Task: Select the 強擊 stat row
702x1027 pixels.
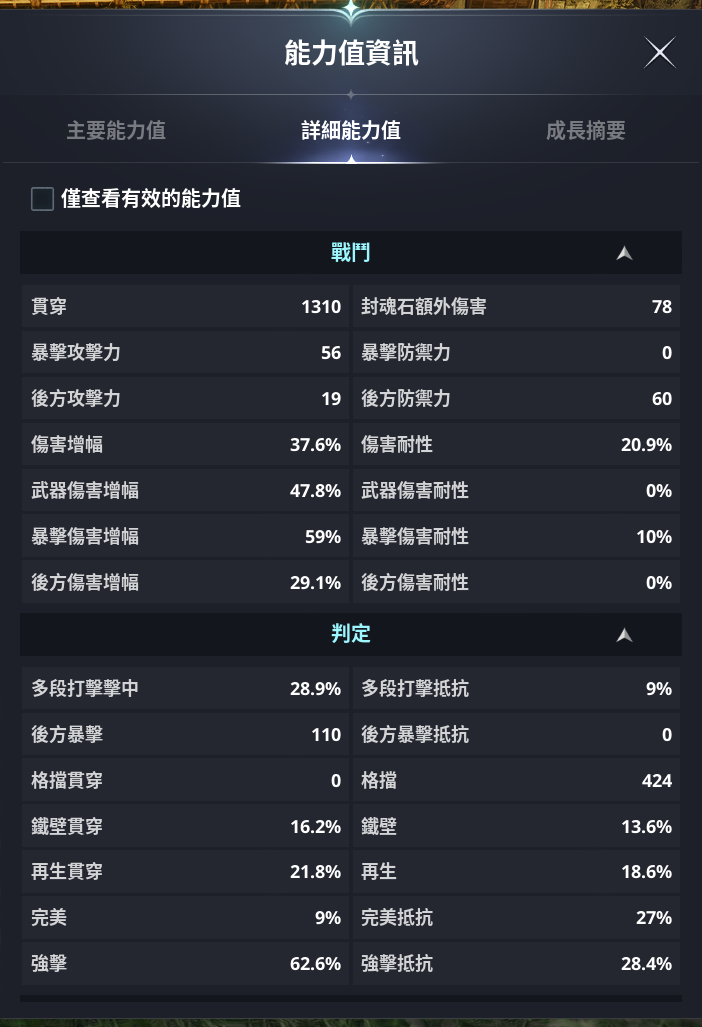Action: tap(185, 965)
